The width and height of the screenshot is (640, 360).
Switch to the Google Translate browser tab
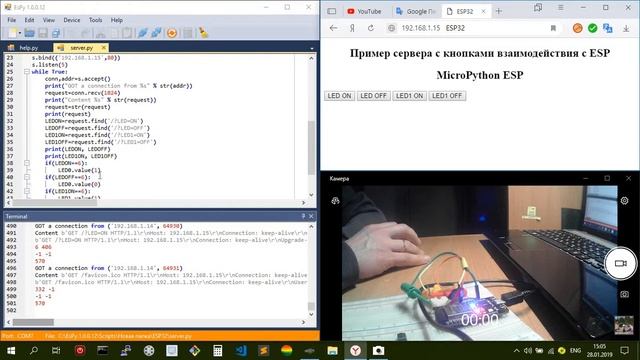coord(416,11)
